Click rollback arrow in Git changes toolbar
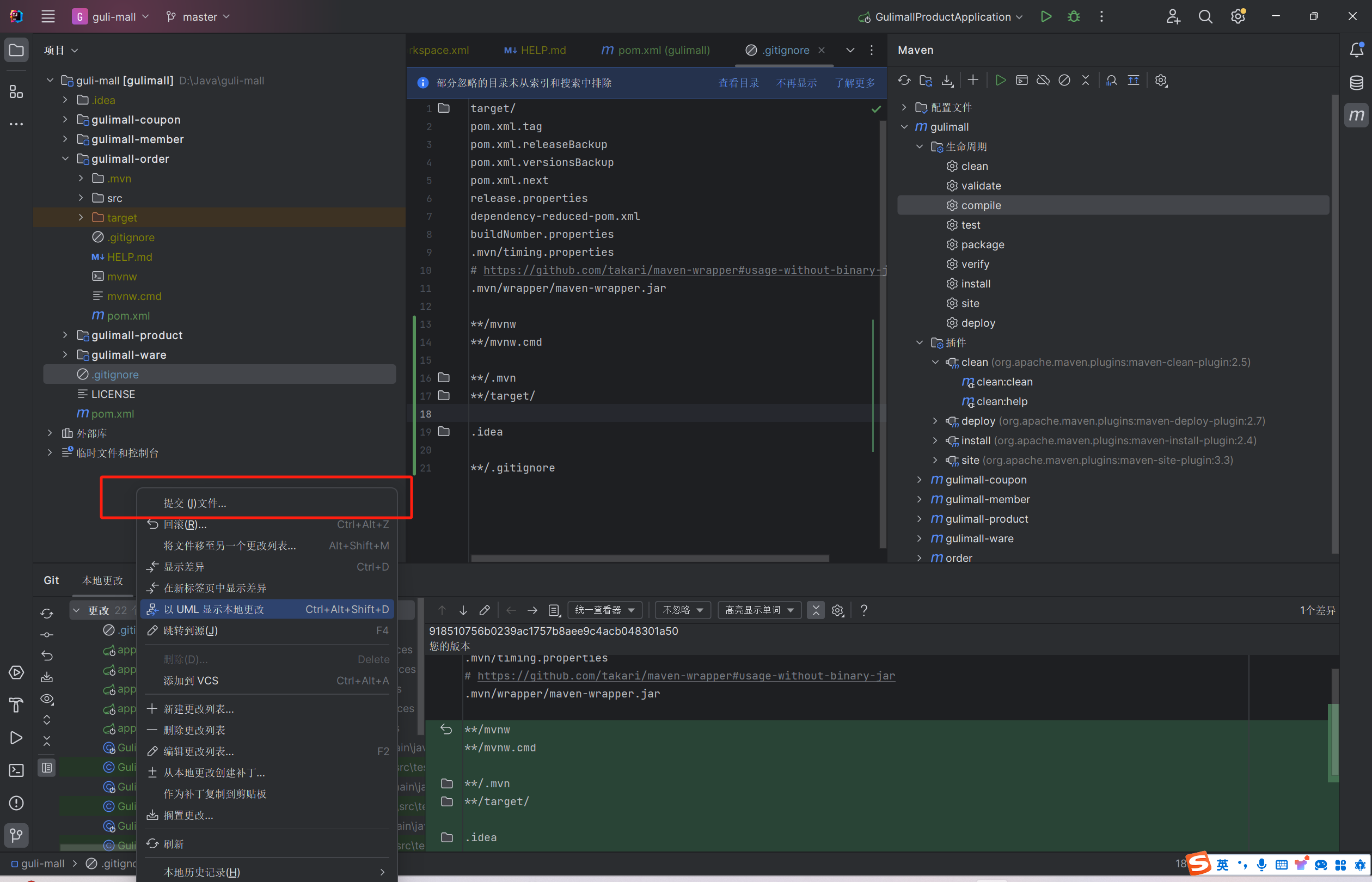The width and height of the screenshot is (1372, 882). click(47, 655)
